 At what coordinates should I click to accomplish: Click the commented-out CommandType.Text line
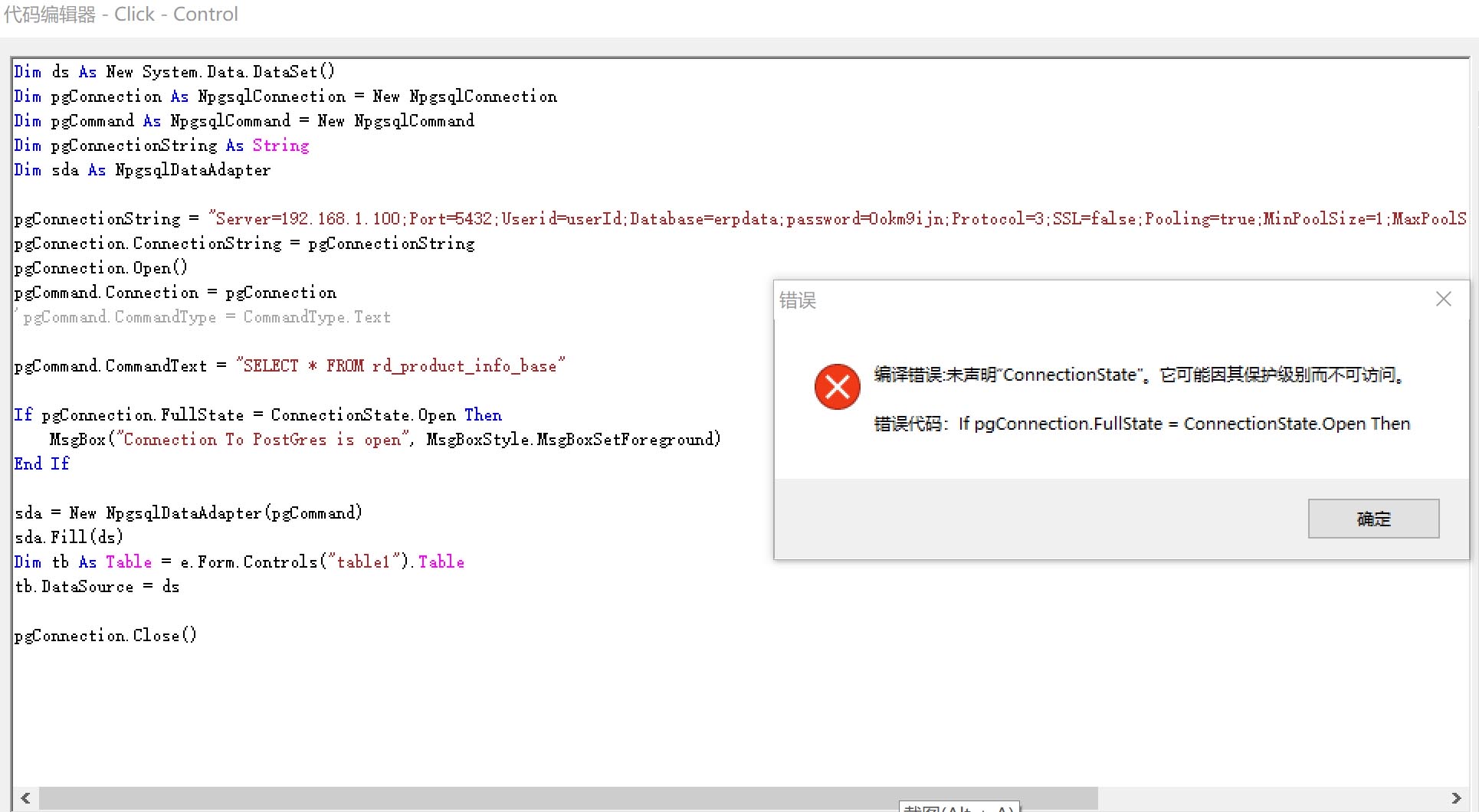203,317
